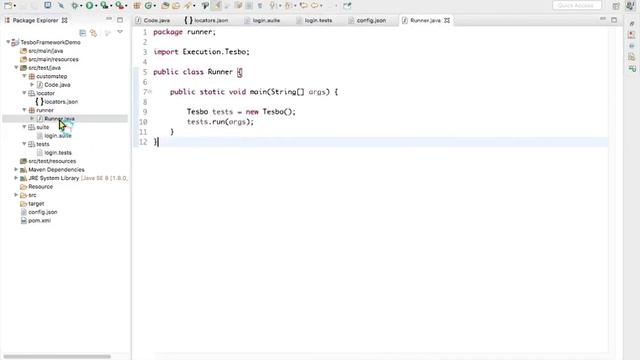The height and width of the screenshot is (360, 640).
Task: Collapse All in Package Explorer
Action: (x=82, y=33)
